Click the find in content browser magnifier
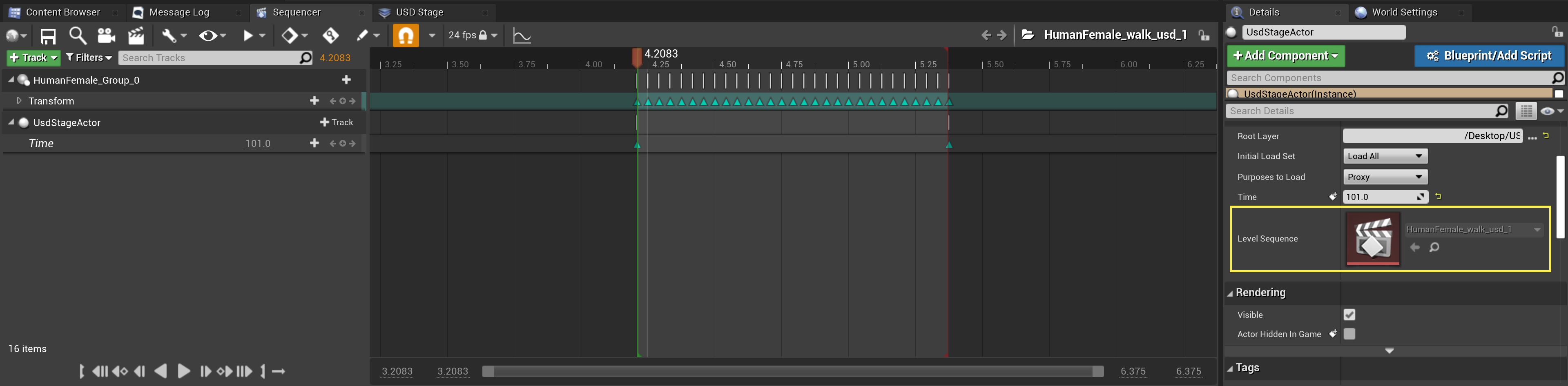This screenshot has height=386, width=1568. click(x=77, y=35)
